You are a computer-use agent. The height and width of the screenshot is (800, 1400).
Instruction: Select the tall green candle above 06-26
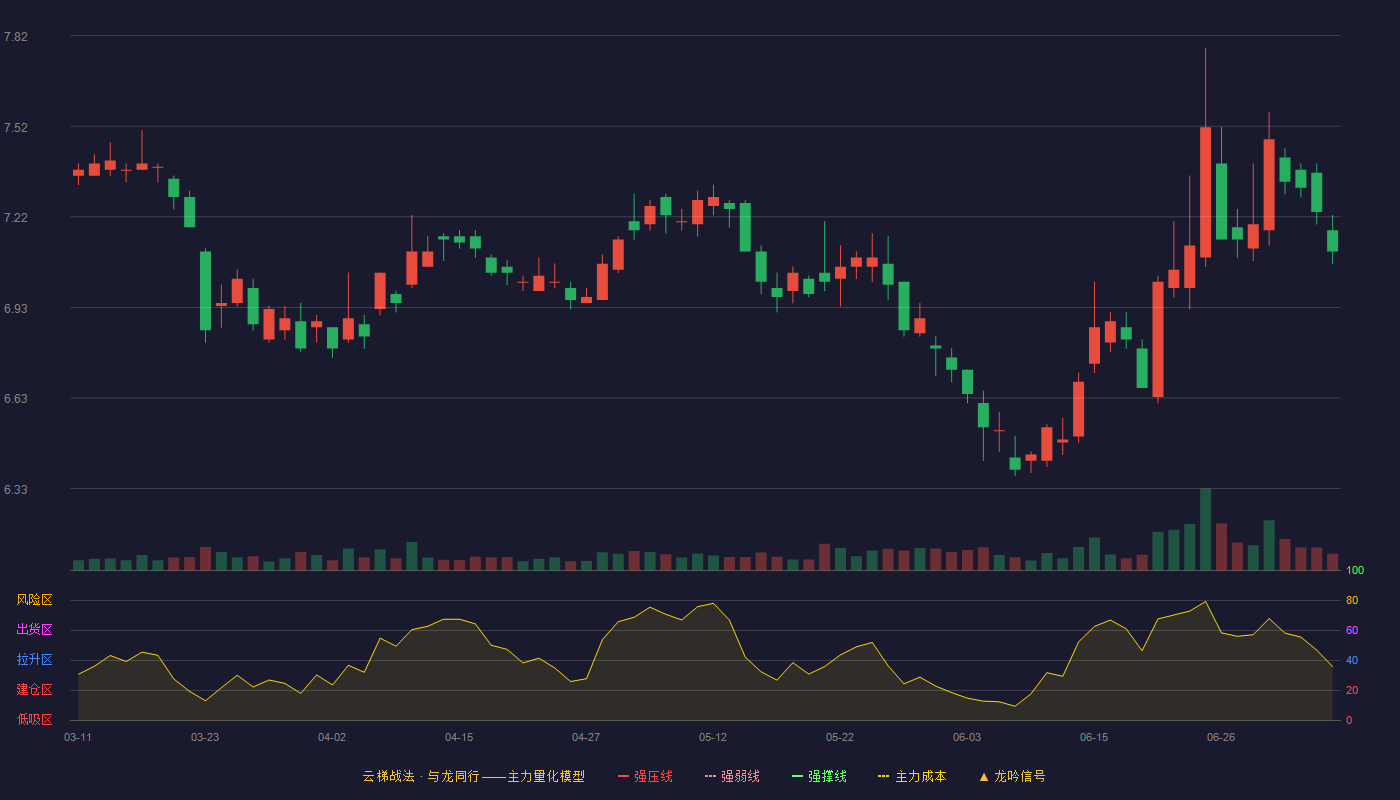1221,201
